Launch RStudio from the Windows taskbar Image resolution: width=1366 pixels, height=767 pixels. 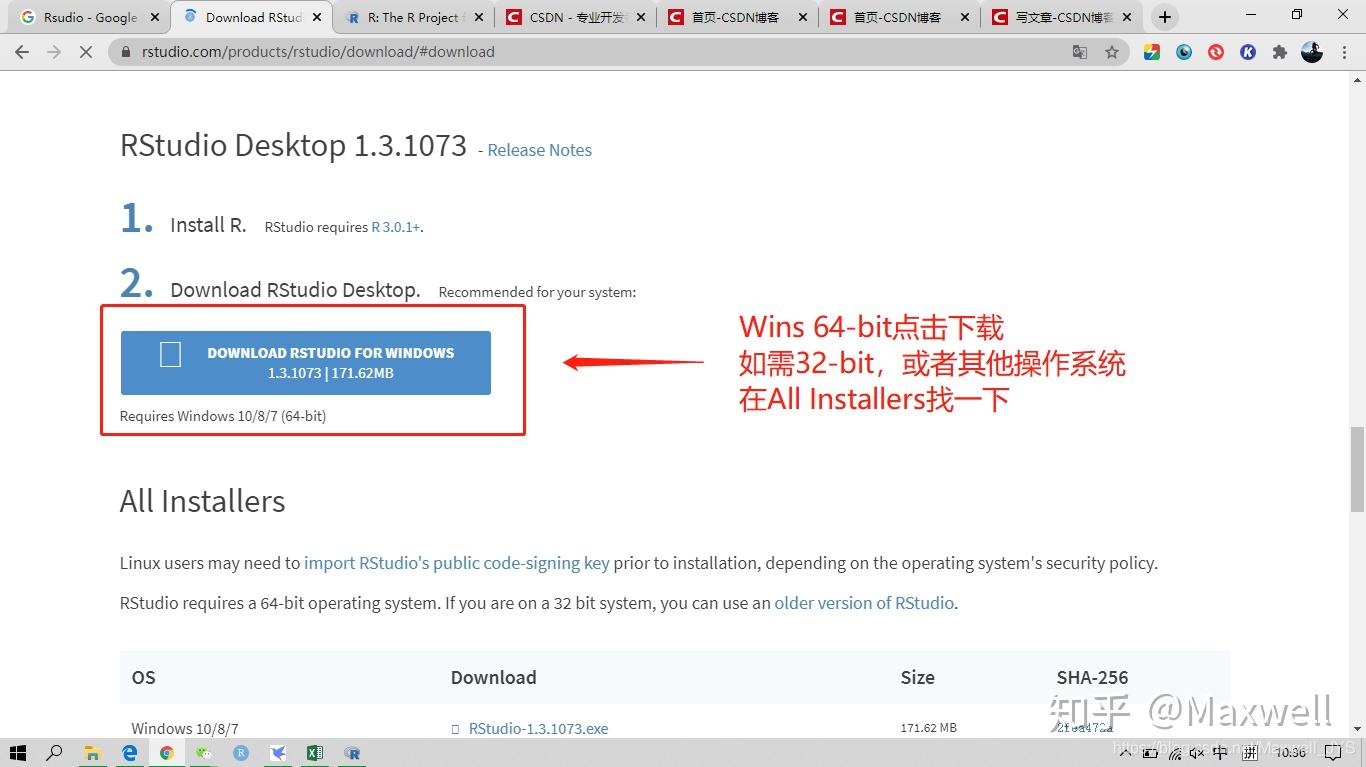(x=352, y=753)
